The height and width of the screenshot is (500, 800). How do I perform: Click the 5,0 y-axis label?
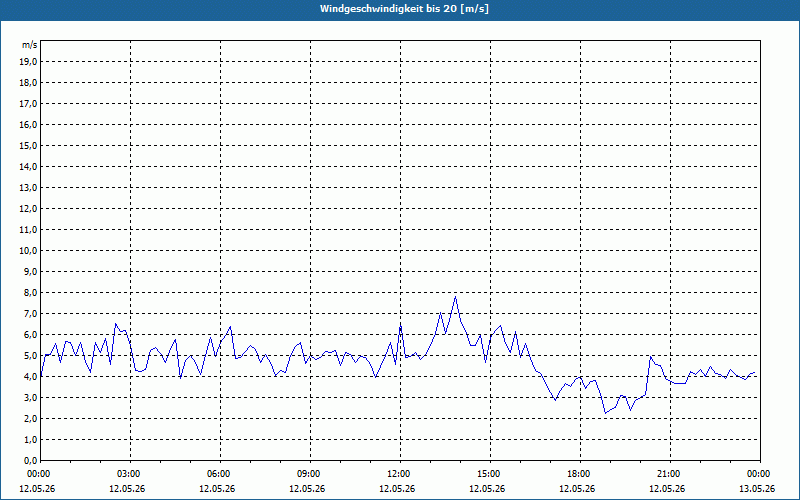pyautogui.click(x=30, y=355)
